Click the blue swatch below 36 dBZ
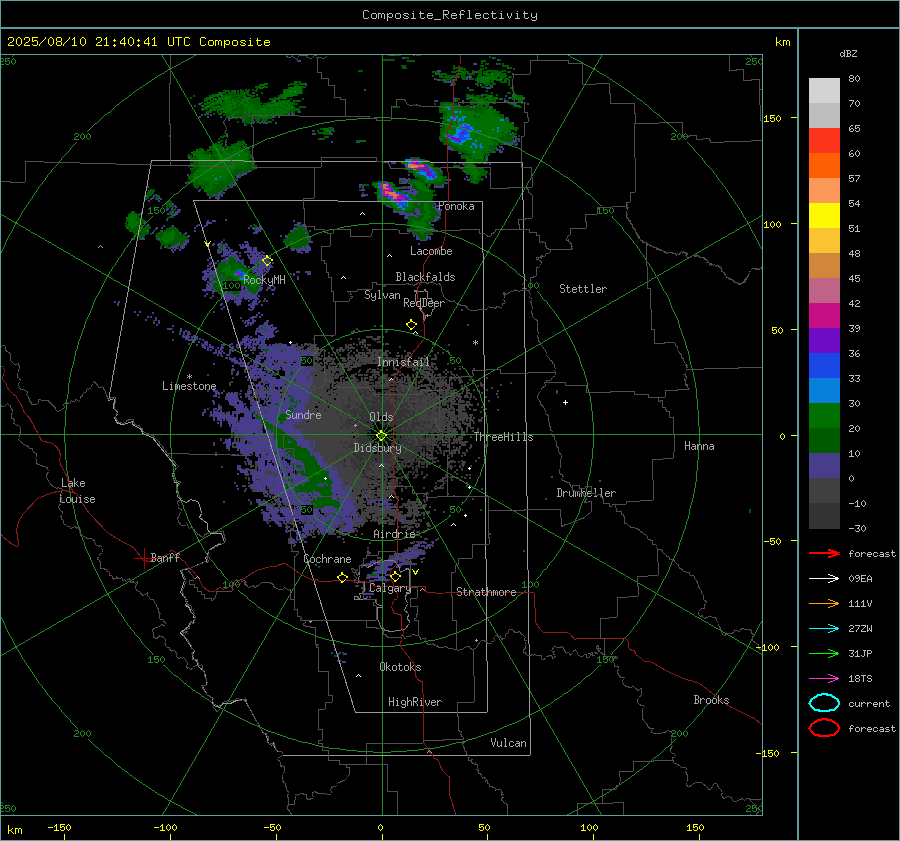This screenshot has height=841, width=900. pyautogui.click(x=824, y=366)
